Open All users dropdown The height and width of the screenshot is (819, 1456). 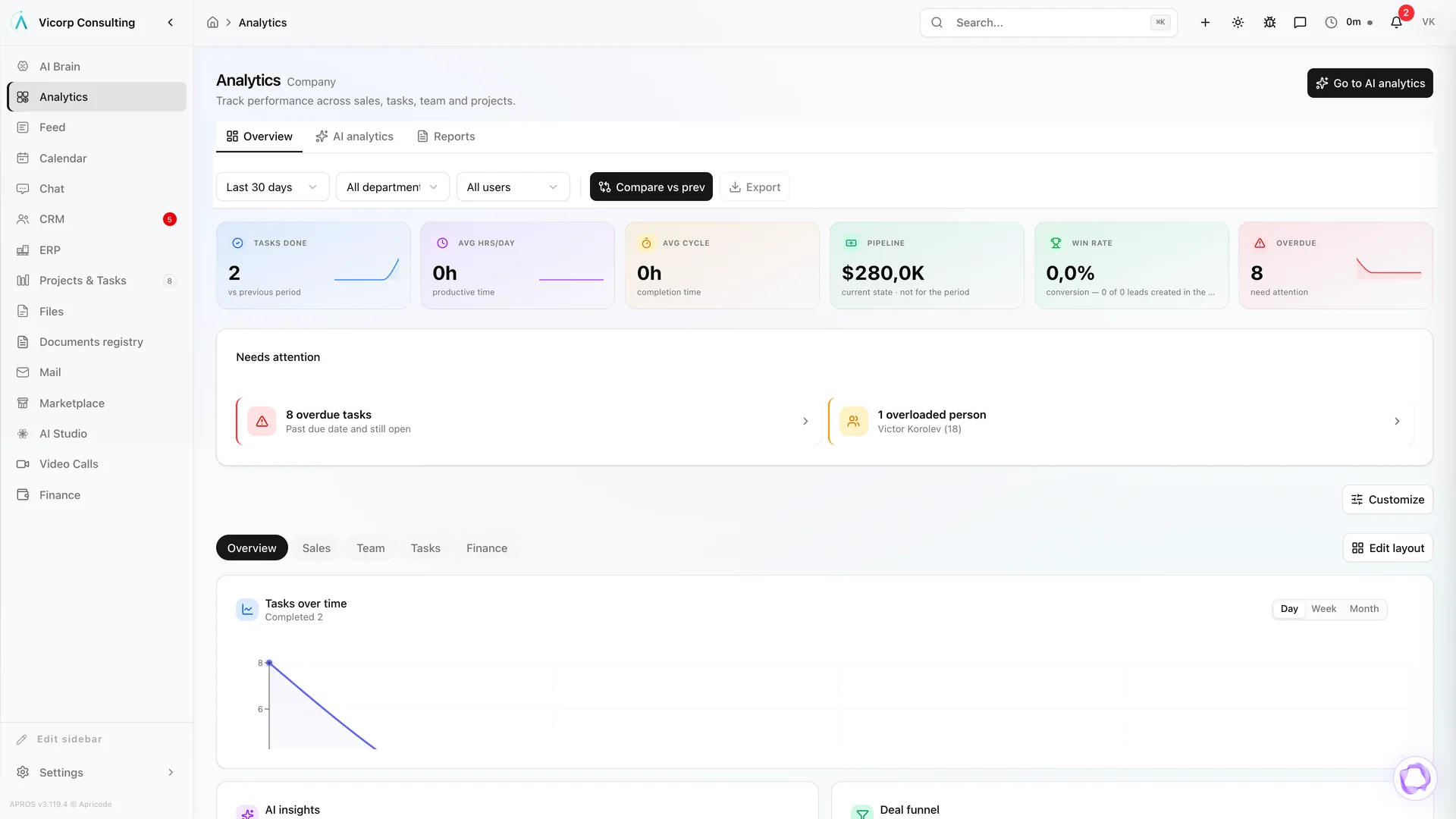pyautogui.click(x=513, y=187)
